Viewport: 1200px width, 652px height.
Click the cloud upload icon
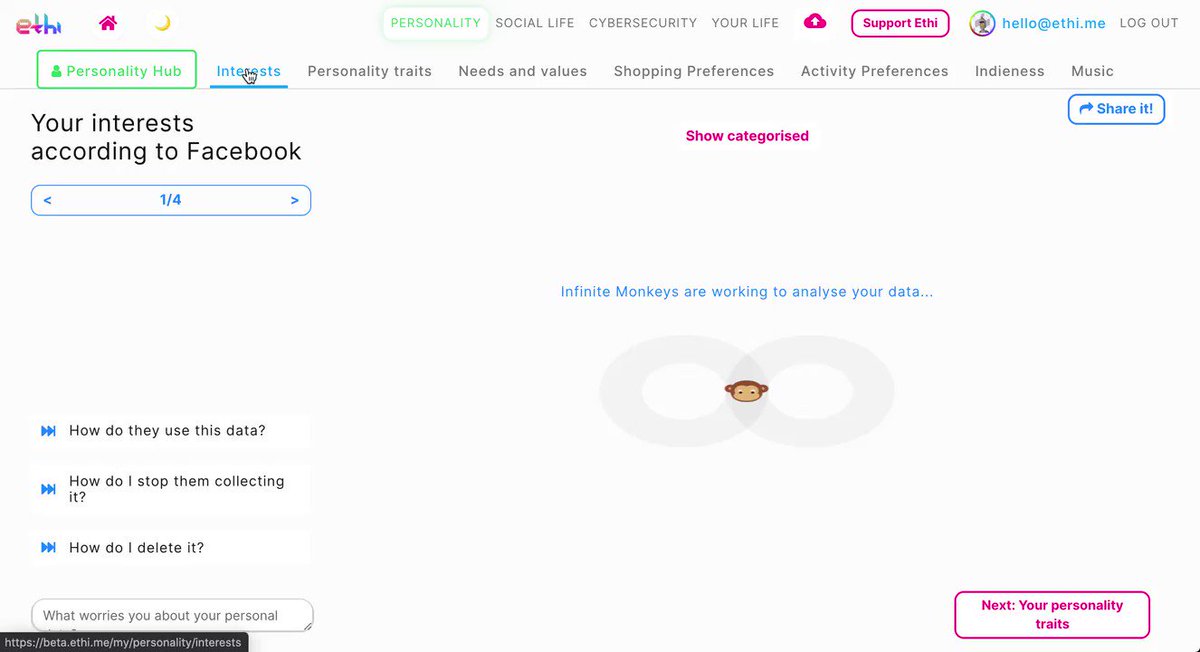pos(815,22)
